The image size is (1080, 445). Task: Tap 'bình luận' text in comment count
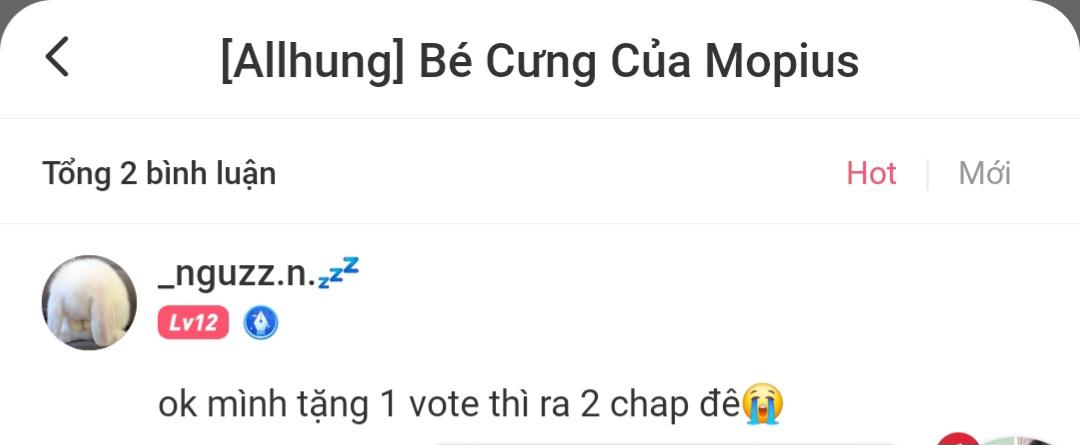(x=211, y=174)
